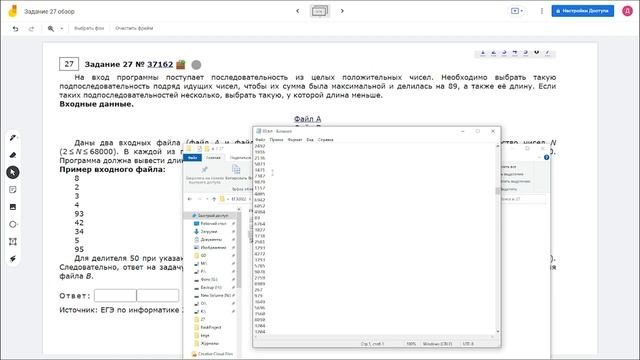The width and height of the screenshot is (640, 360).
Task: Click the 'Очистить фрейм' button
Action: [134, 28]
